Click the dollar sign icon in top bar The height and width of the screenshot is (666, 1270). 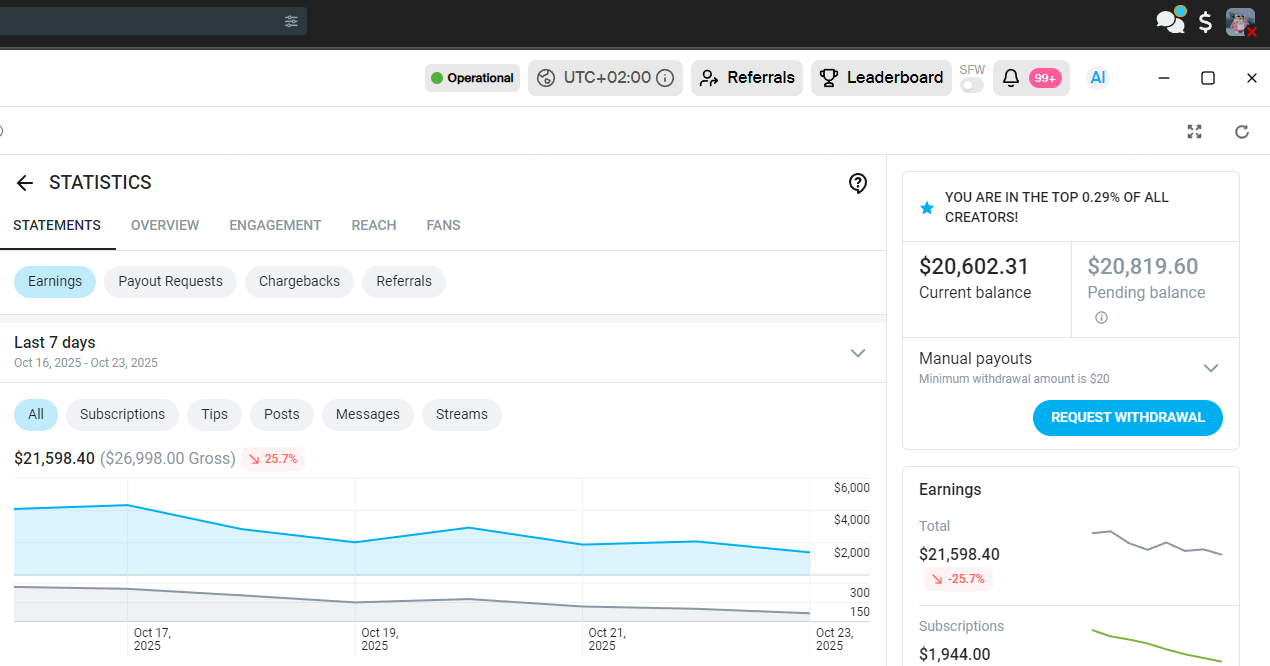point(1206,22)
